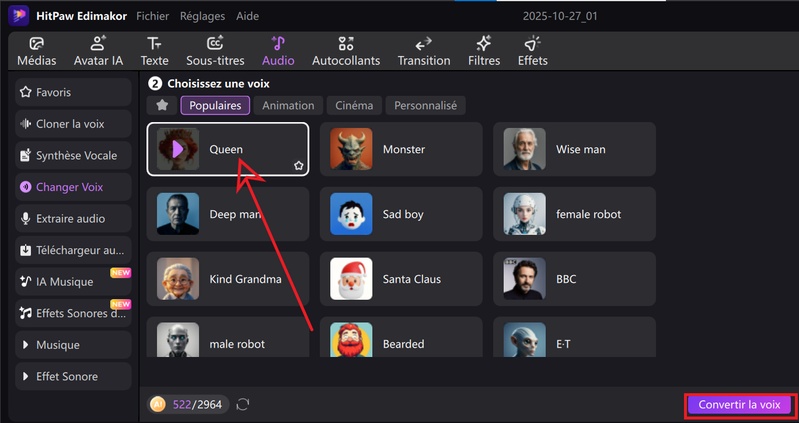Open the Médias panel

click(37, 51)
